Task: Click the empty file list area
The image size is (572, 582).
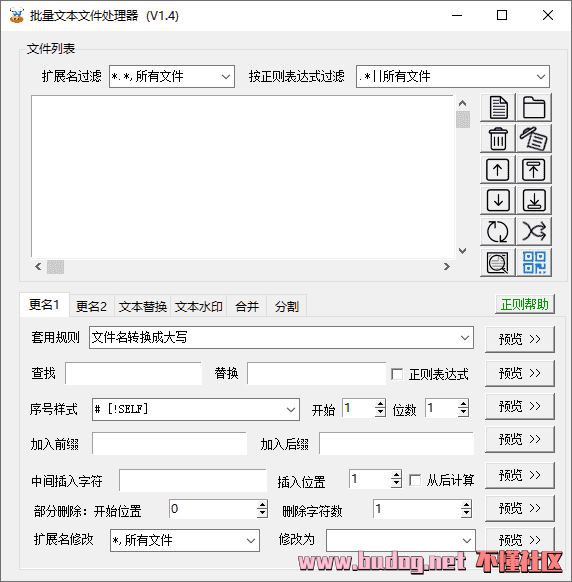Action: (x=243, y=177)
